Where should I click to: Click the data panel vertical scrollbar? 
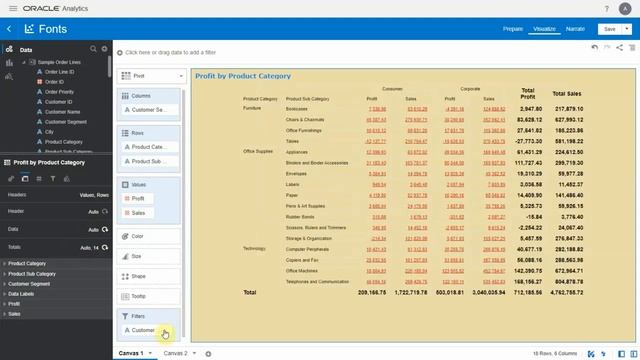pyautogui.click(x=109, y=67)
